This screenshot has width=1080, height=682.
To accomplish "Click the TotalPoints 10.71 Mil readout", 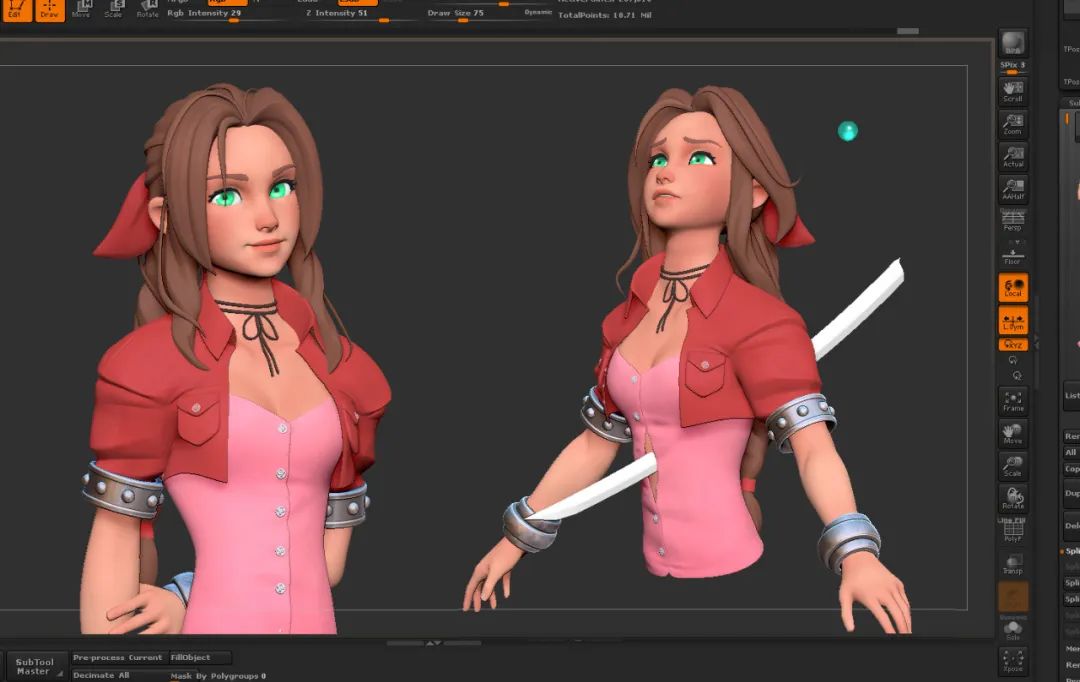I will (x=604, y=14).
